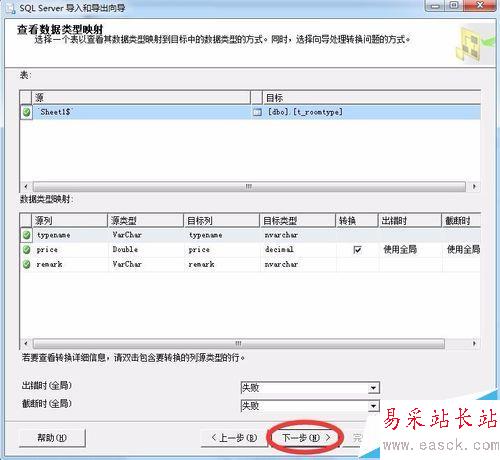Click the green check icon on price row

pyautogui.click(x=26, y=250)
